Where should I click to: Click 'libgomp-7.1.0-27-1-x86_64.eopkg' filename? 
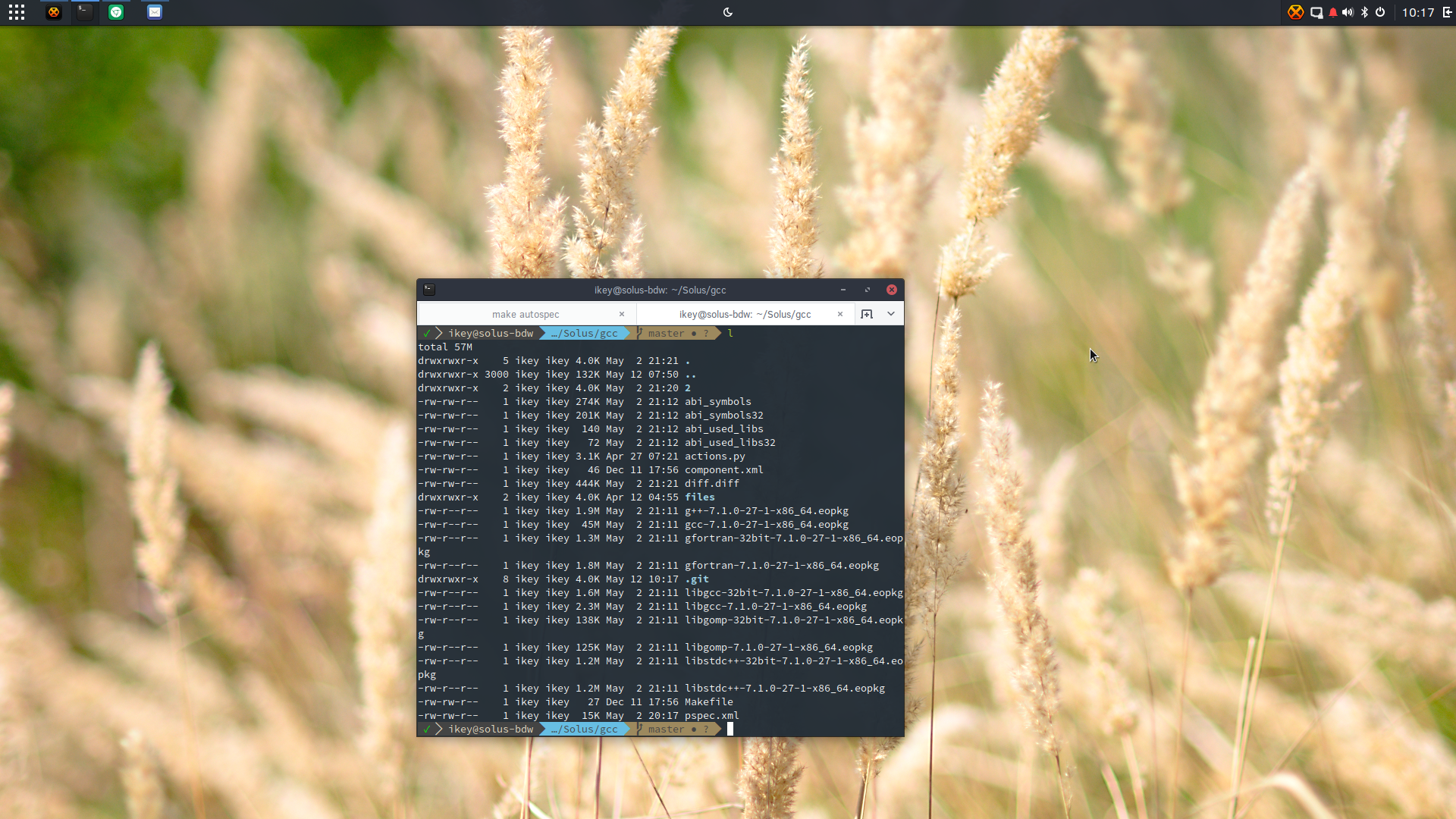pyautogui.click(x=779, y=648)
